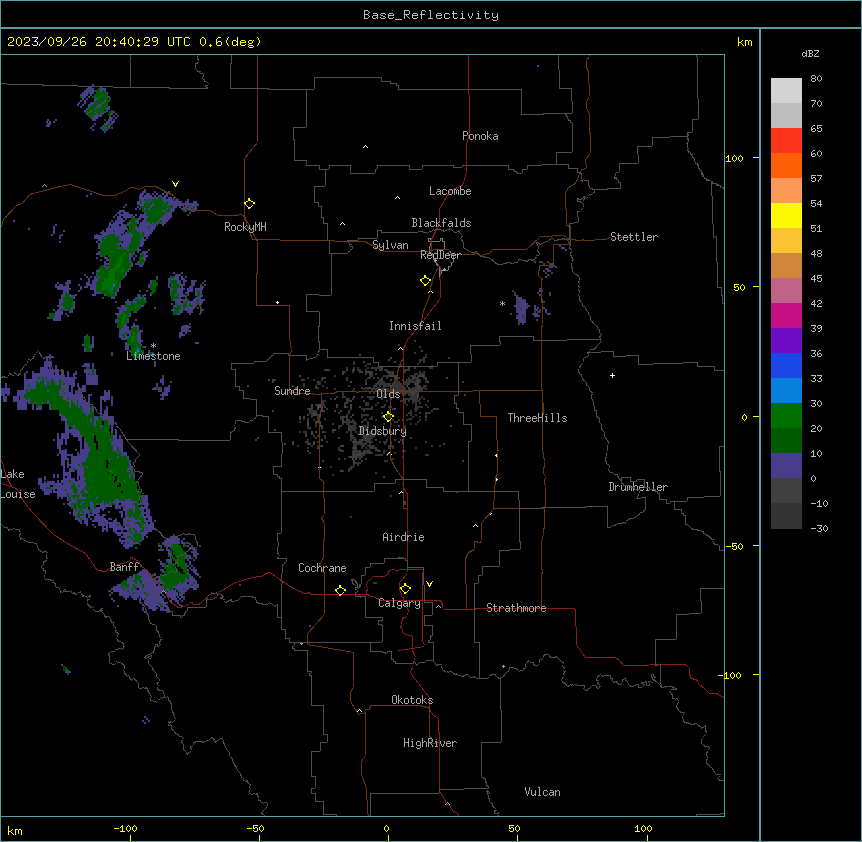Click the yellow marker at Calgary
The height and width of the screenshot is (842, 862).
(x=405, y=589)
